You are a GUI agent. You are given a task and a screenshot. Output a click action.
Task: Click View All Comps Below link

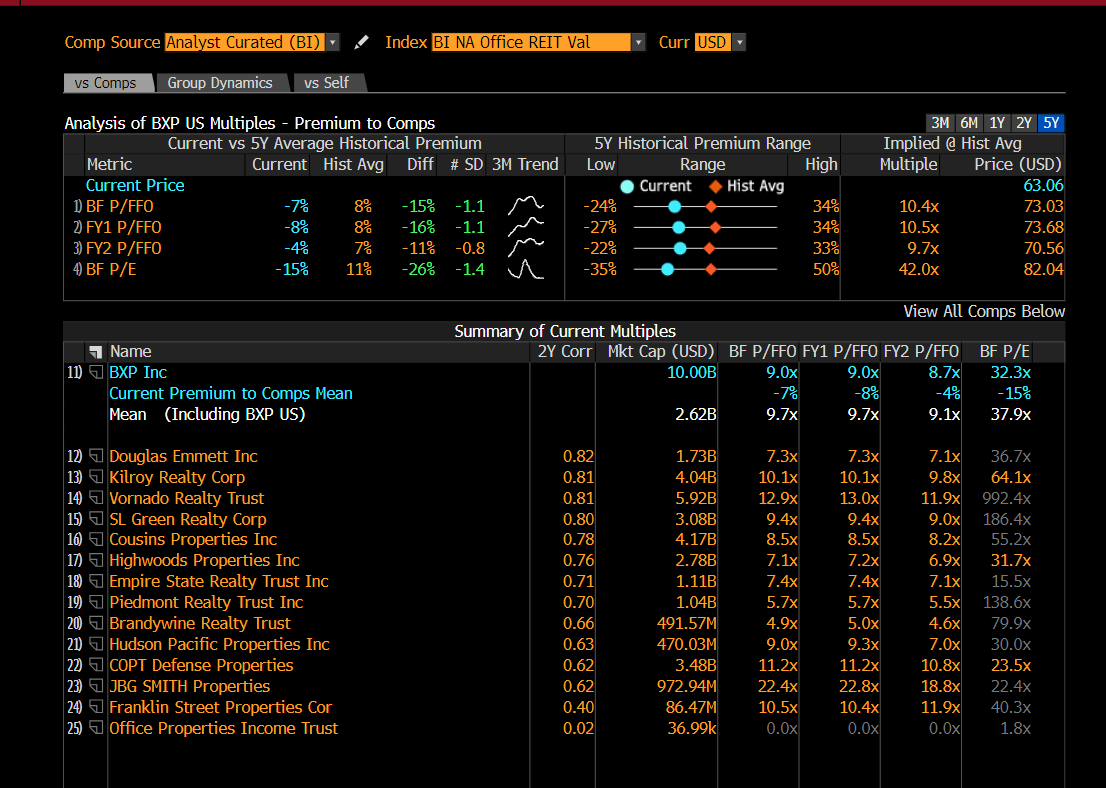(984, 311)
